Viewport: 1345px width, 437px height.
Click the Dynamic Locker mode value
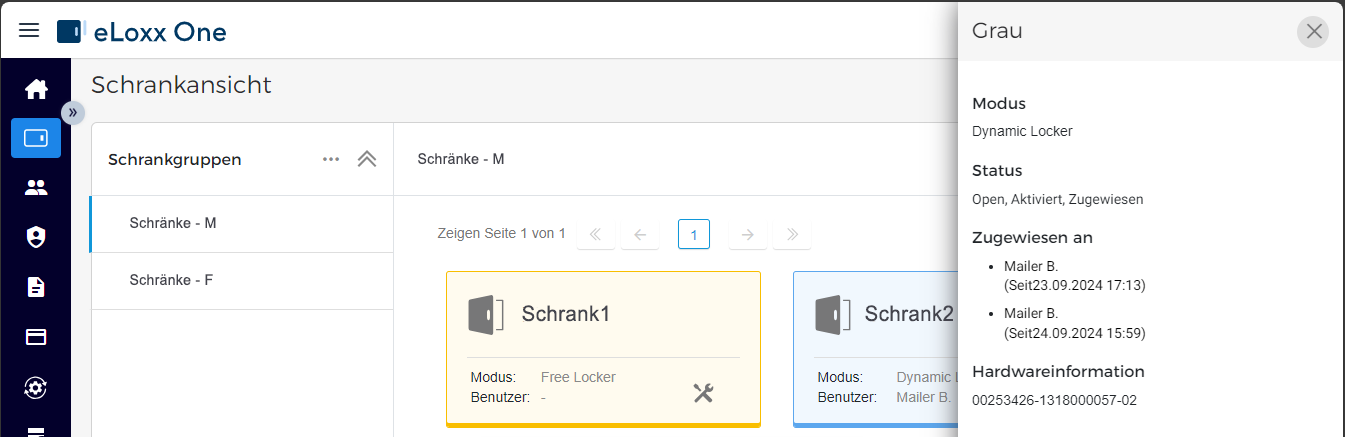tap(1022, 131)
